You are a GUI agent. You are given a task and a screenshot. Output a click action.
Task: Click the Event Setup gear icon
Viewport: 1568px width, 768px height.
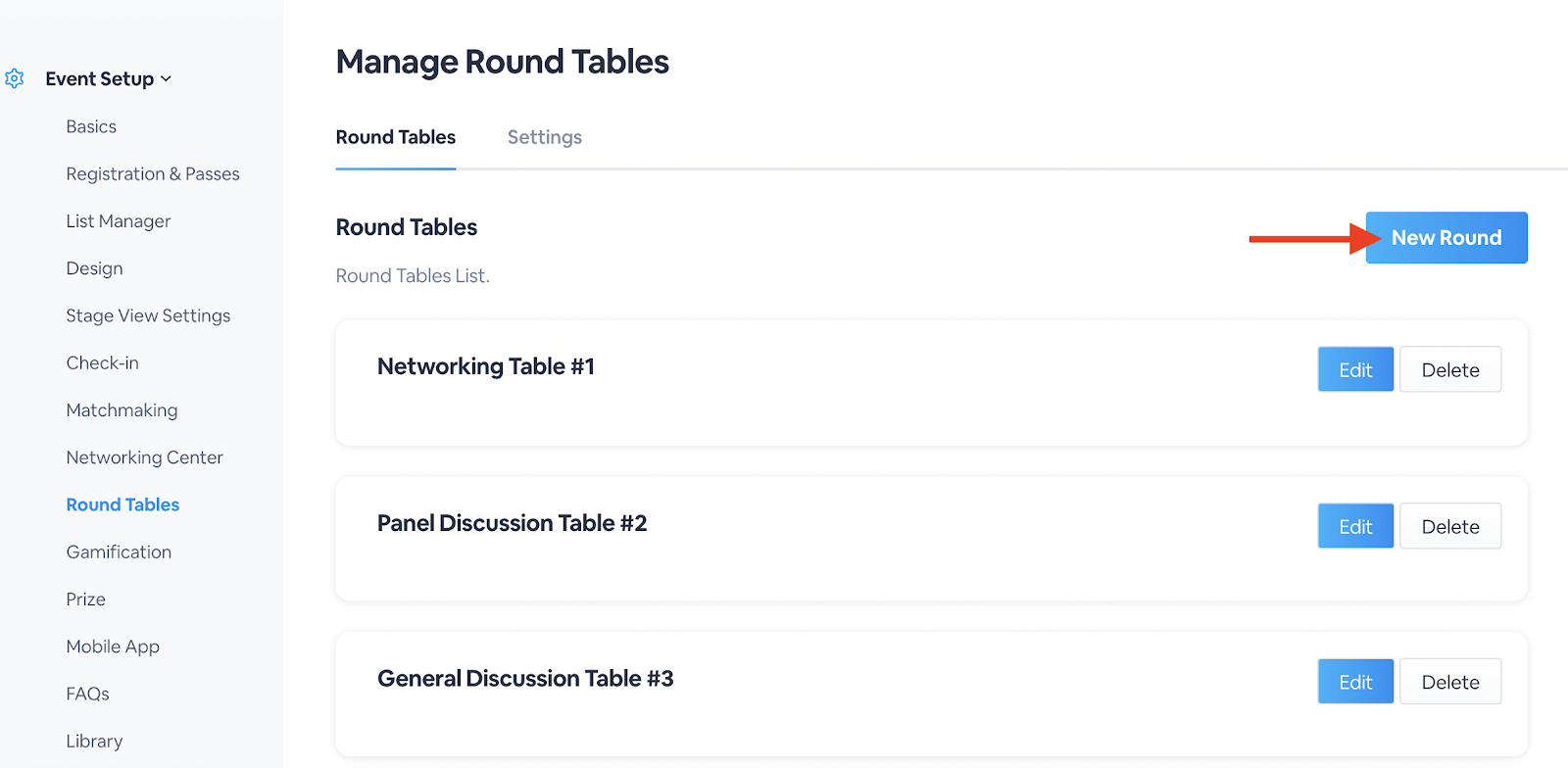pos(14,78)
